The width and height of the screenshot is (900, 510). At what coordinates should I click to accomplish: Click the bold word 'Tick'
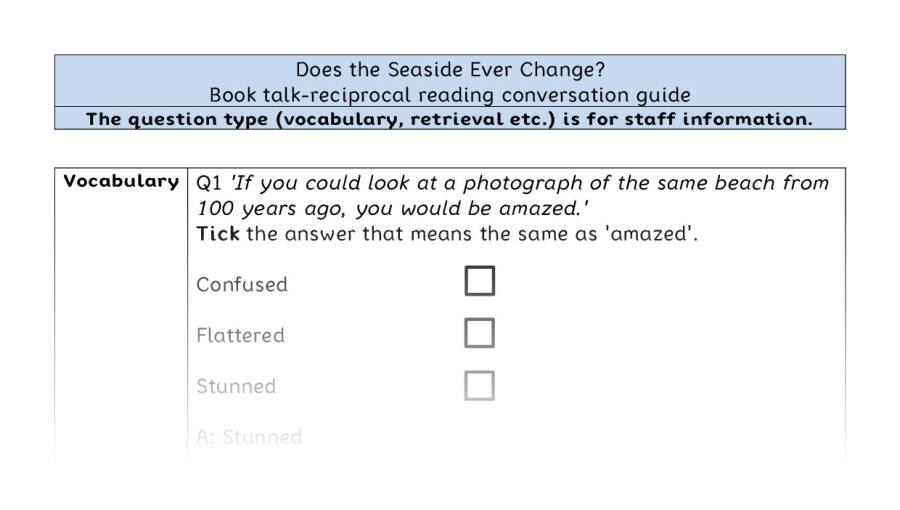pos(218,233)
